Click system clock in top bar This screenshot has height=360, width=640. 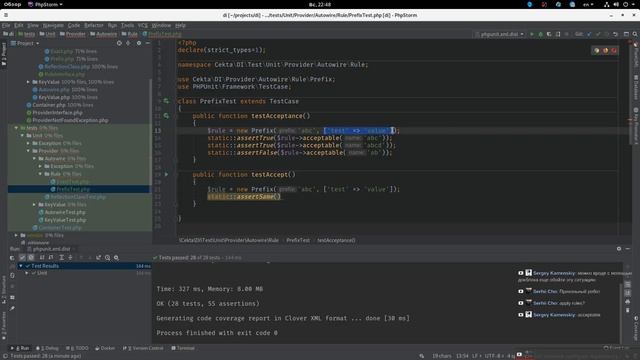pos(320,4)
